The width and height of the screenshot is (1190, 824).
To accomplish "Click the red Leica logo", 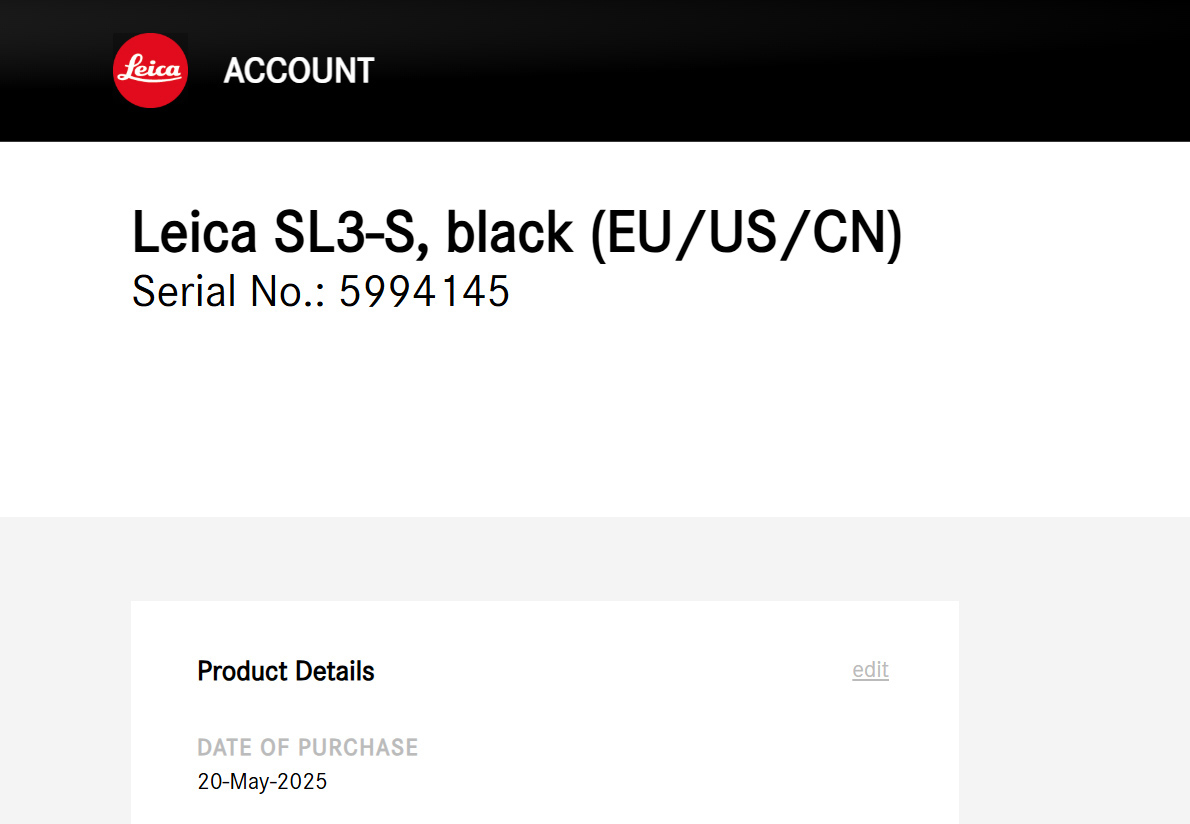I will 151,70.
